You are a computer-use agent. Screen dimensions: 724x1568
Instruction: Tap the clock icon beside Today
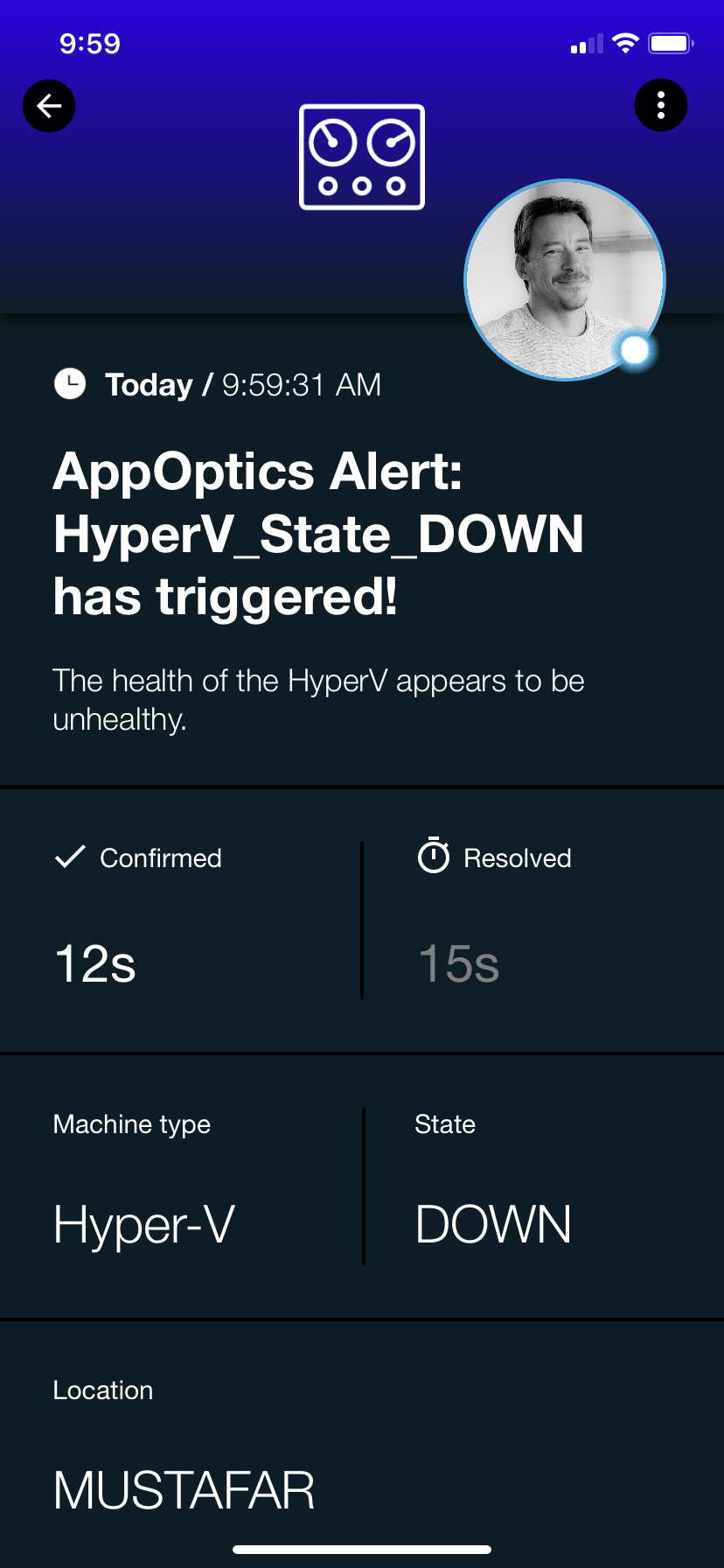[x=70, y=383]
